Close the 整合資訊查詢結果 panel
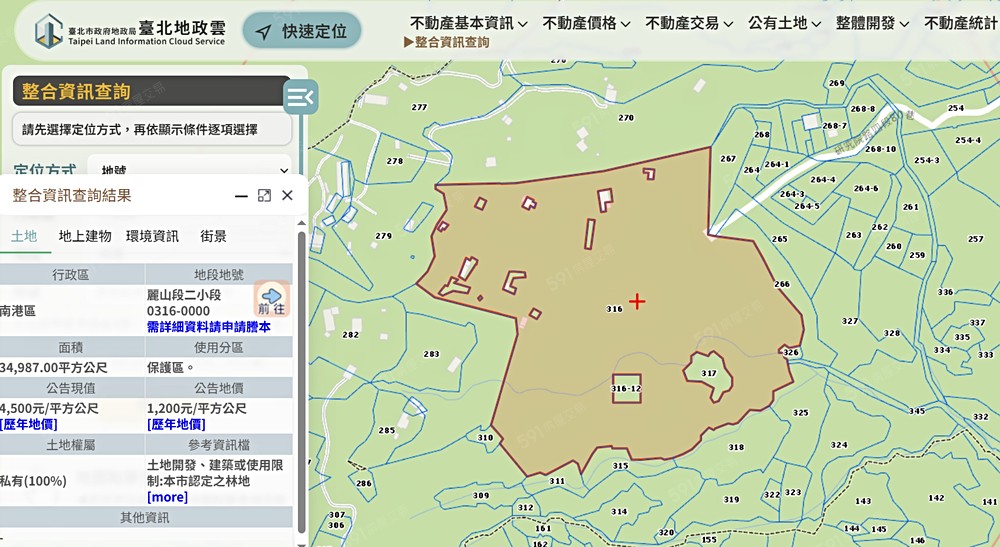This screenshot has height=547, width=1000. [x=287, y=195]
